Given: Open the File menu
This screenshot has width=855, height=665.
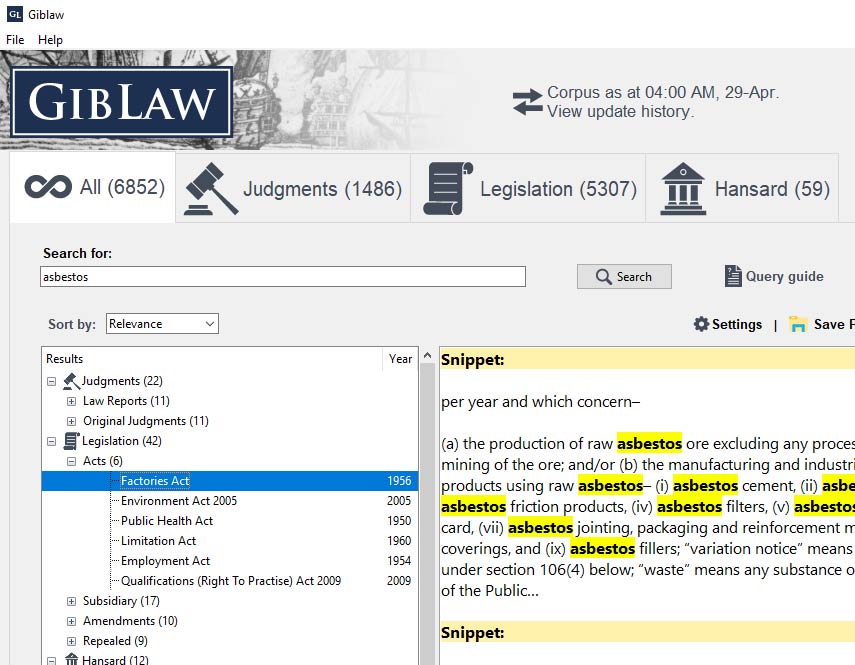Looking at the screenshot, I should point(15,40).
